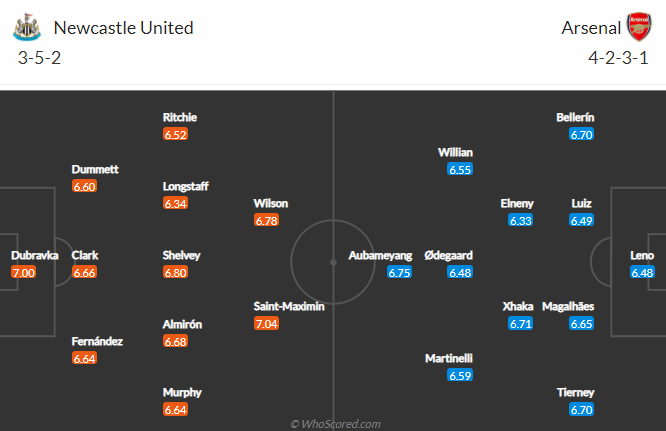This screenshot has height=431, width=666.
Task: Click the WhoScored.com watermark text
Action: (x=335, y=424)
